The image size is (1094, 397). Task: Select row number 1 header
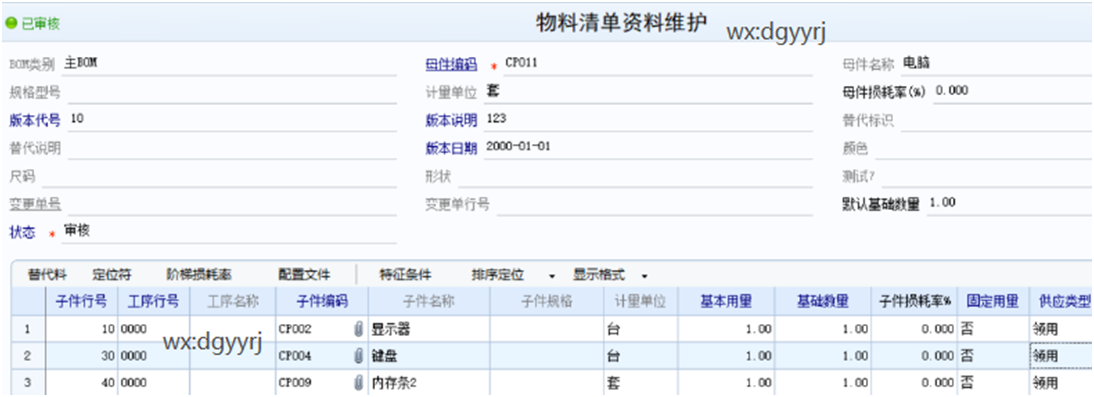pos(28,329)
